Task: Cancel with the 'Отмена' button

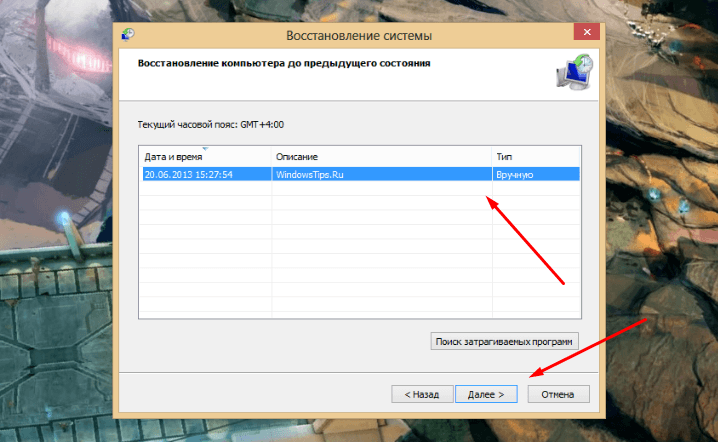Action: tap(558, 394)
